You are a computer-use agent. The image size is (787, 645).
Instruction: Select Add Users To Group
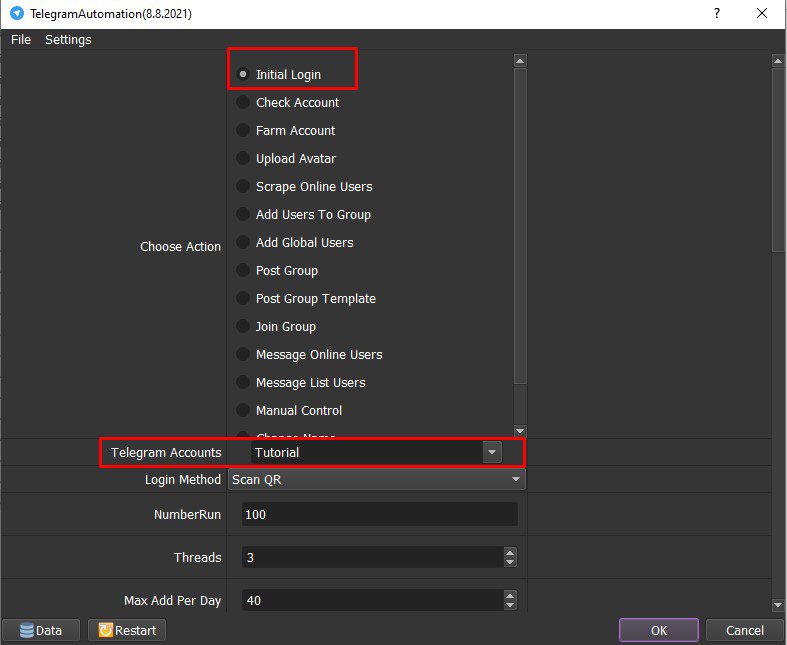pyautogui.click(x=243, y=214)
